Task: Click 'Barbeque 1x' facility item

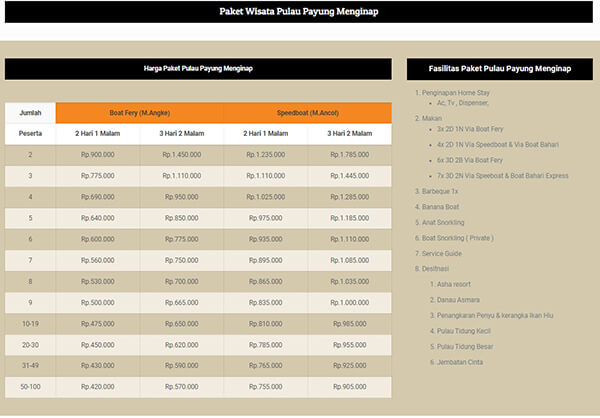Action: (440, 191)
